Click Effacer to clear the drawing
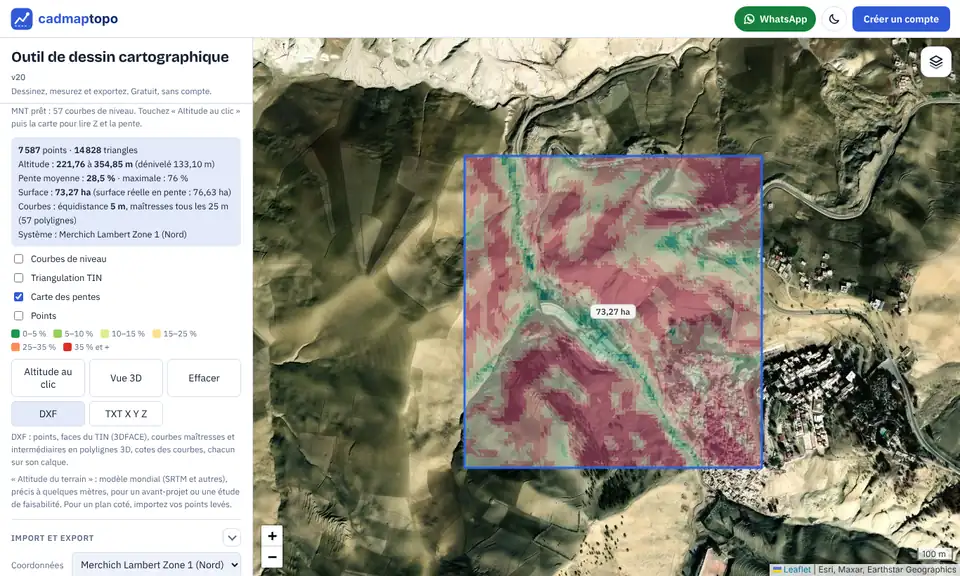This screenshot has height=576, width=960. point(204,378)
